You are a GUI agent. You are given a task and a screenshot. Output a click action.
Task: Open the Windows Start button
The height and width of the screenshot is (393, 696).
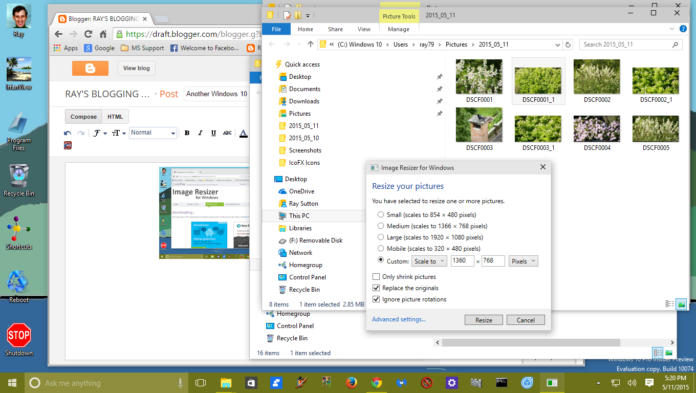click(x=12, y=383)
